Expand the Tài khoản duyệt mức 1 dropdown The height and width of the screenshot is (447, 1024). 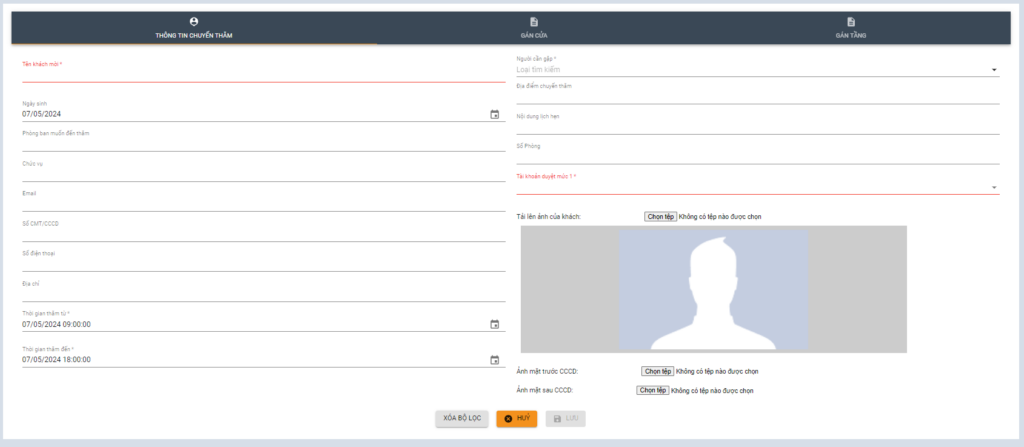click(x=994, y=187)
